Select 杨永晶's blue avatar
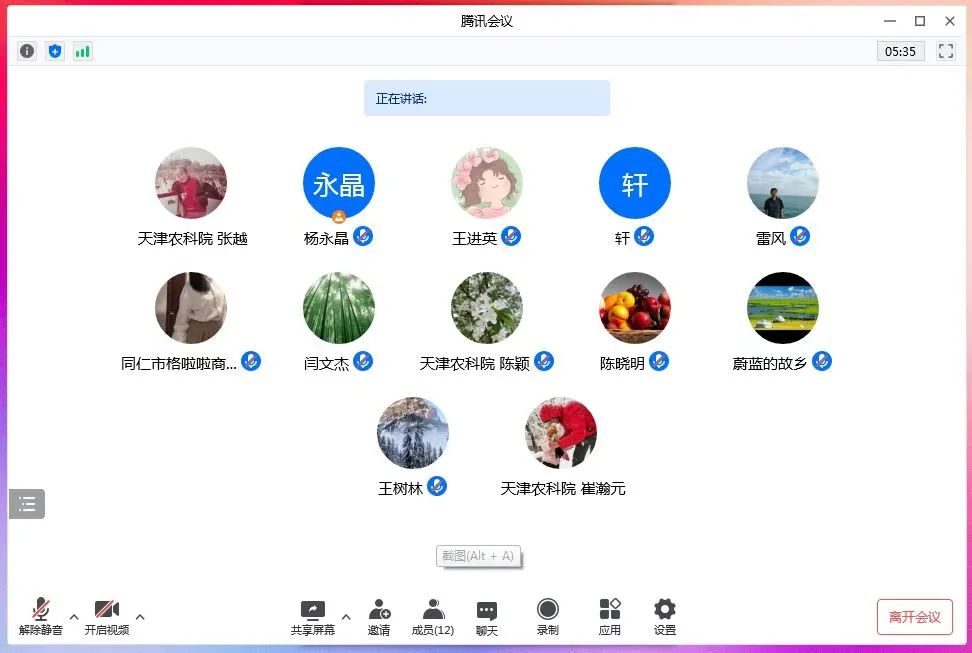The width and height of the screenshot is (972, 653). pos(338,183)
